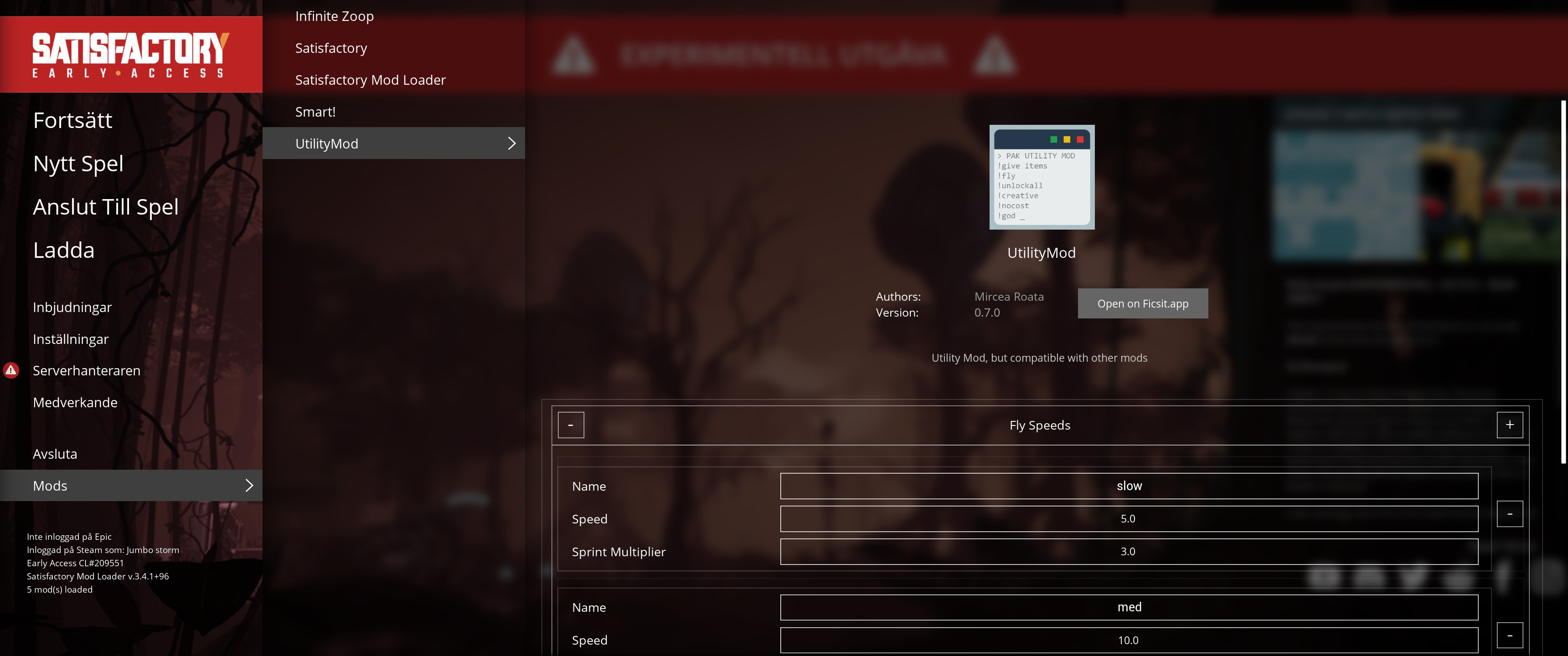Click the plus button in Fly Speeds
Image resolution: width=1568 pixels, height=656 pixels.
[1510, 425]
